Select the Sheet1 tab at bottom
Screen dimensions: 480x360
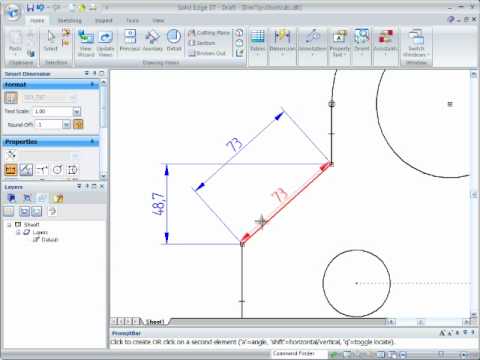click(x=155, y=322)
